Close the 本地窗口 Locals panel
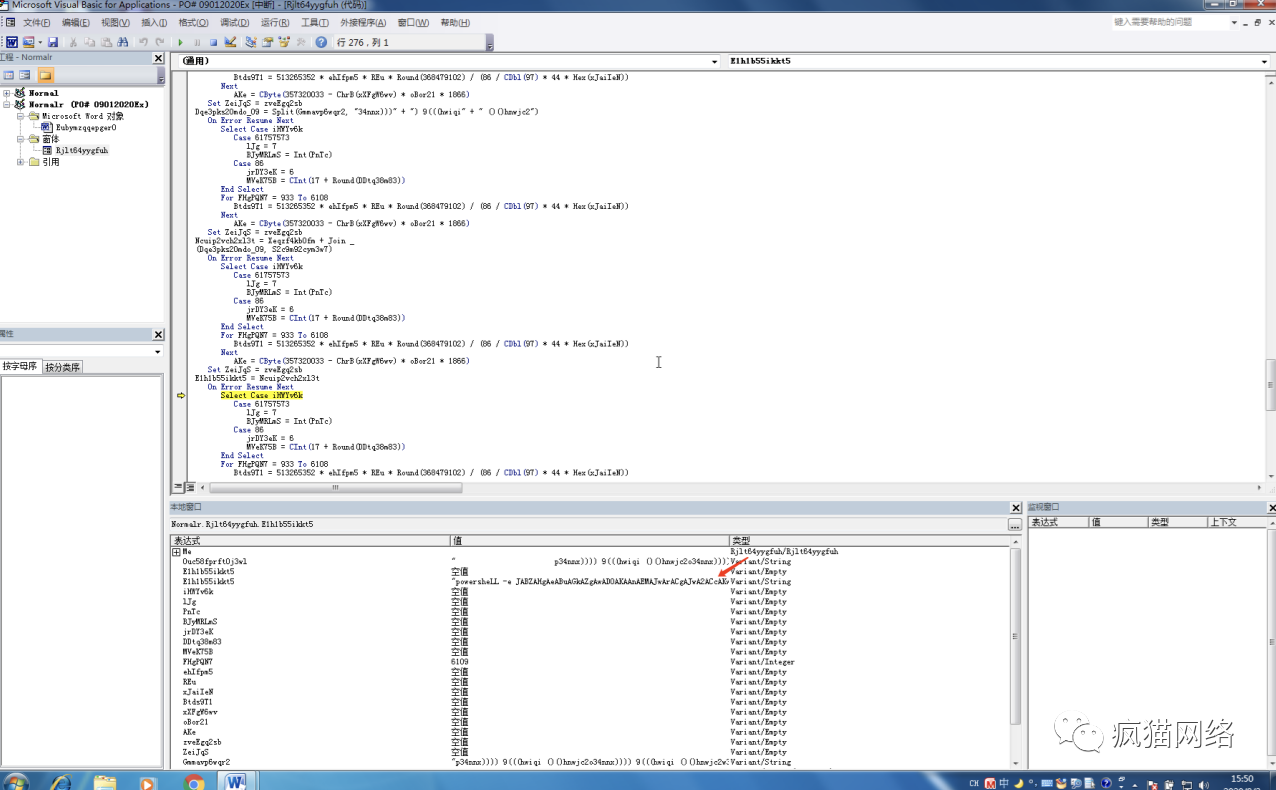The width and height of the screenshot is (1276, 790). click(x=1016, y=508)
